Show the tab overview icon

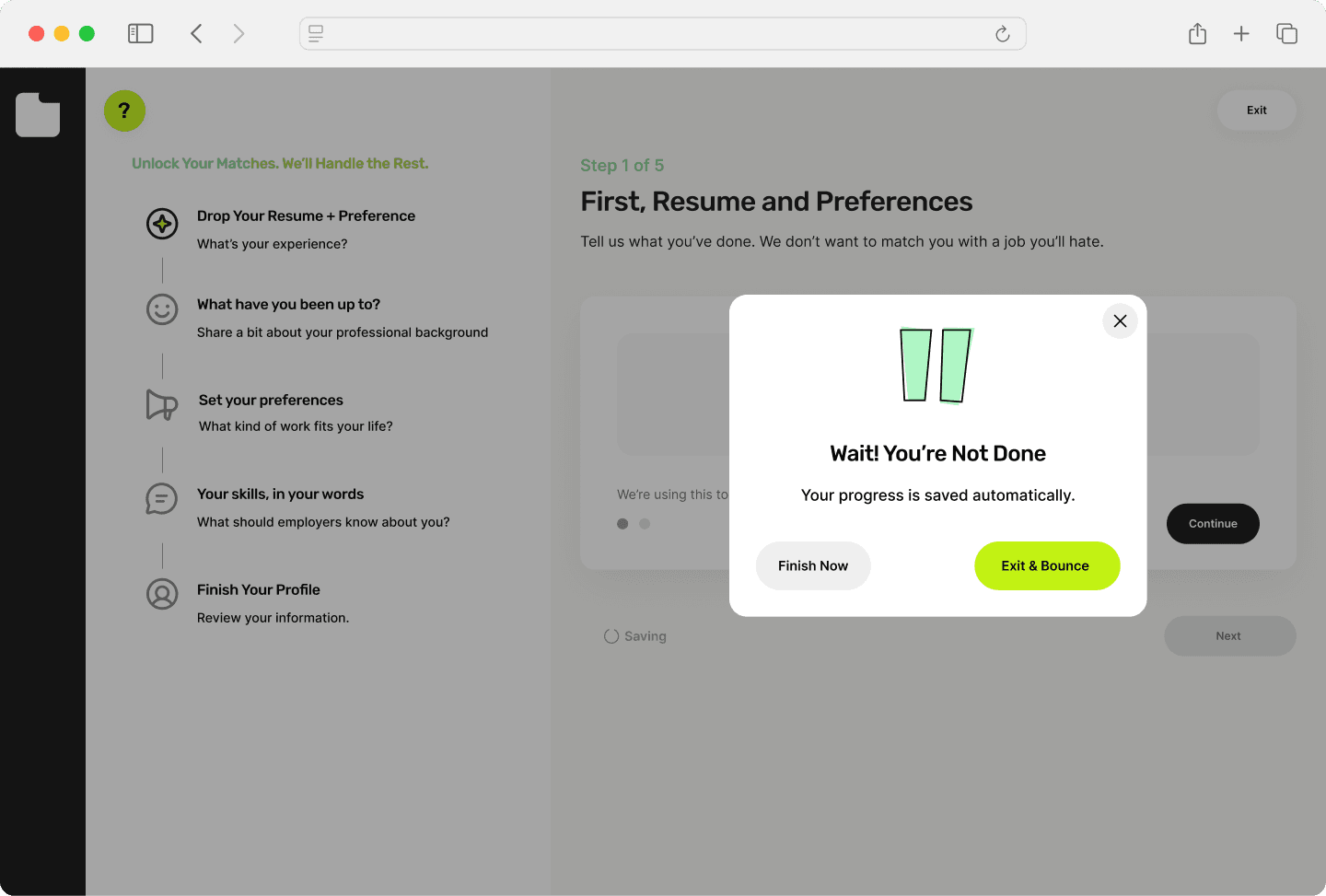(x=1286, y=34)
